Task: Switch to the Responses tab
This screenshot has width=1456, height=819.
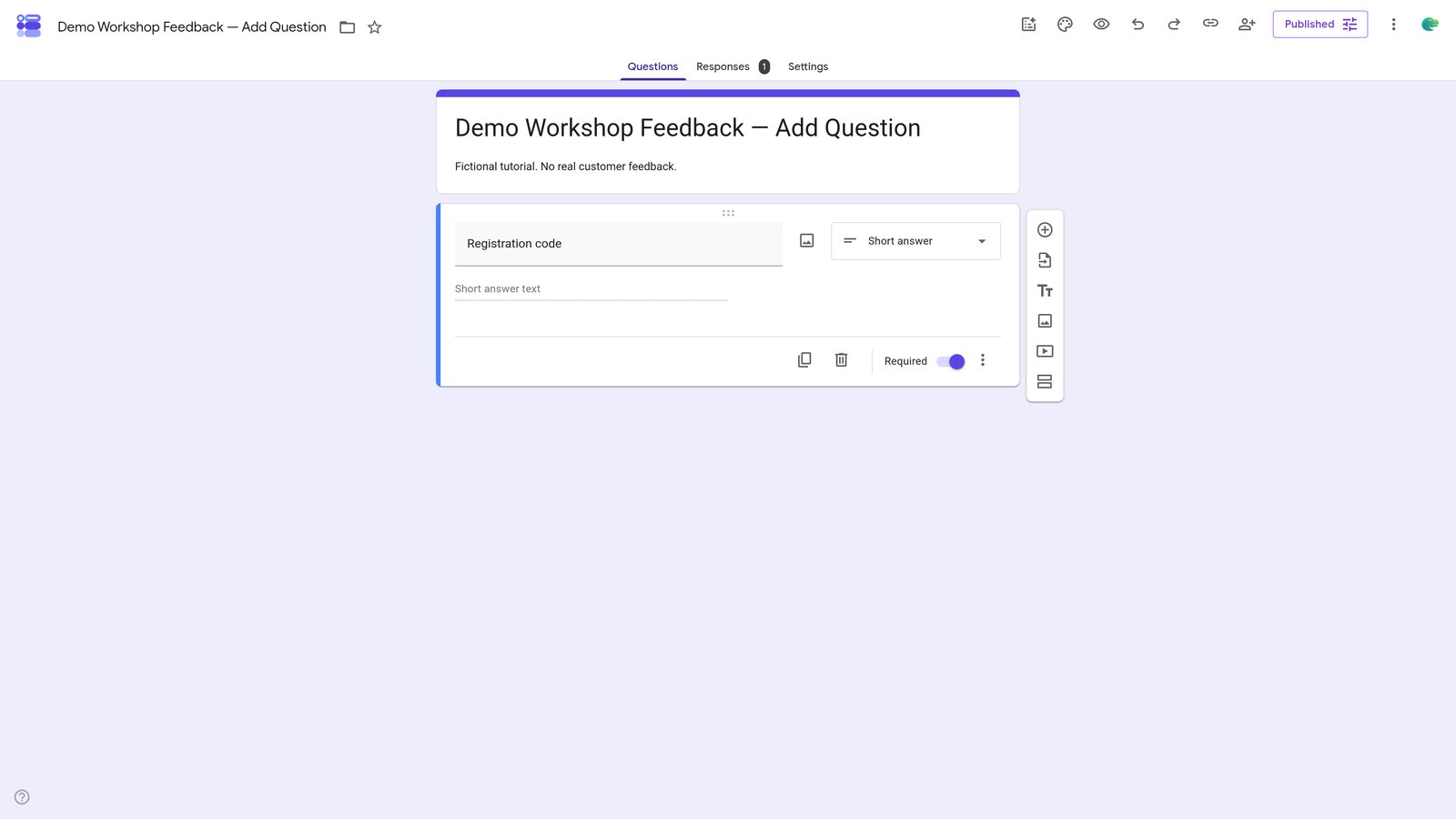Action: click(732, 66)
